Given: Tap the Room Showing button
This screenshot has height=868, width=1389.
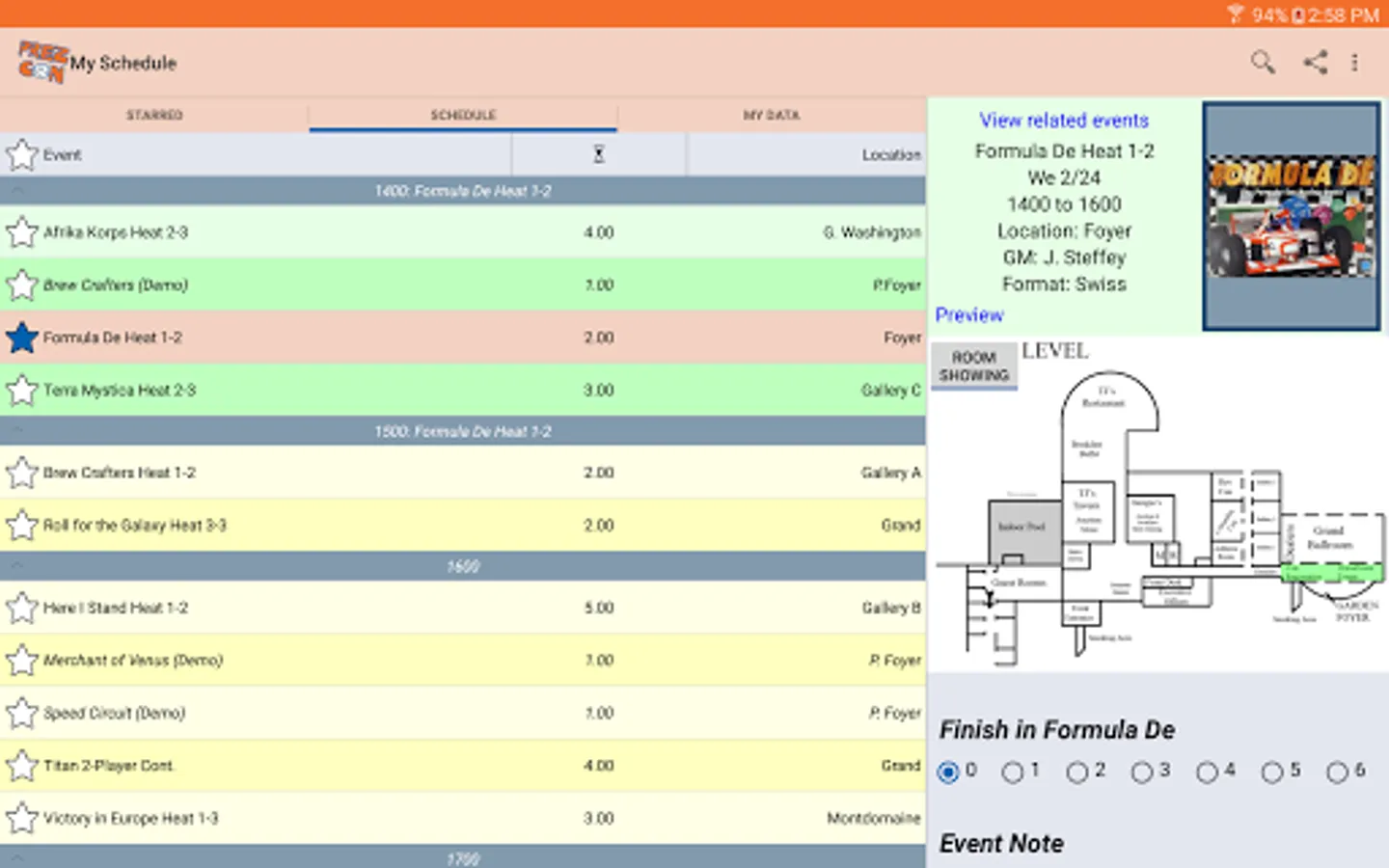Looking at the screenshot, I should (x=974, y=366).
